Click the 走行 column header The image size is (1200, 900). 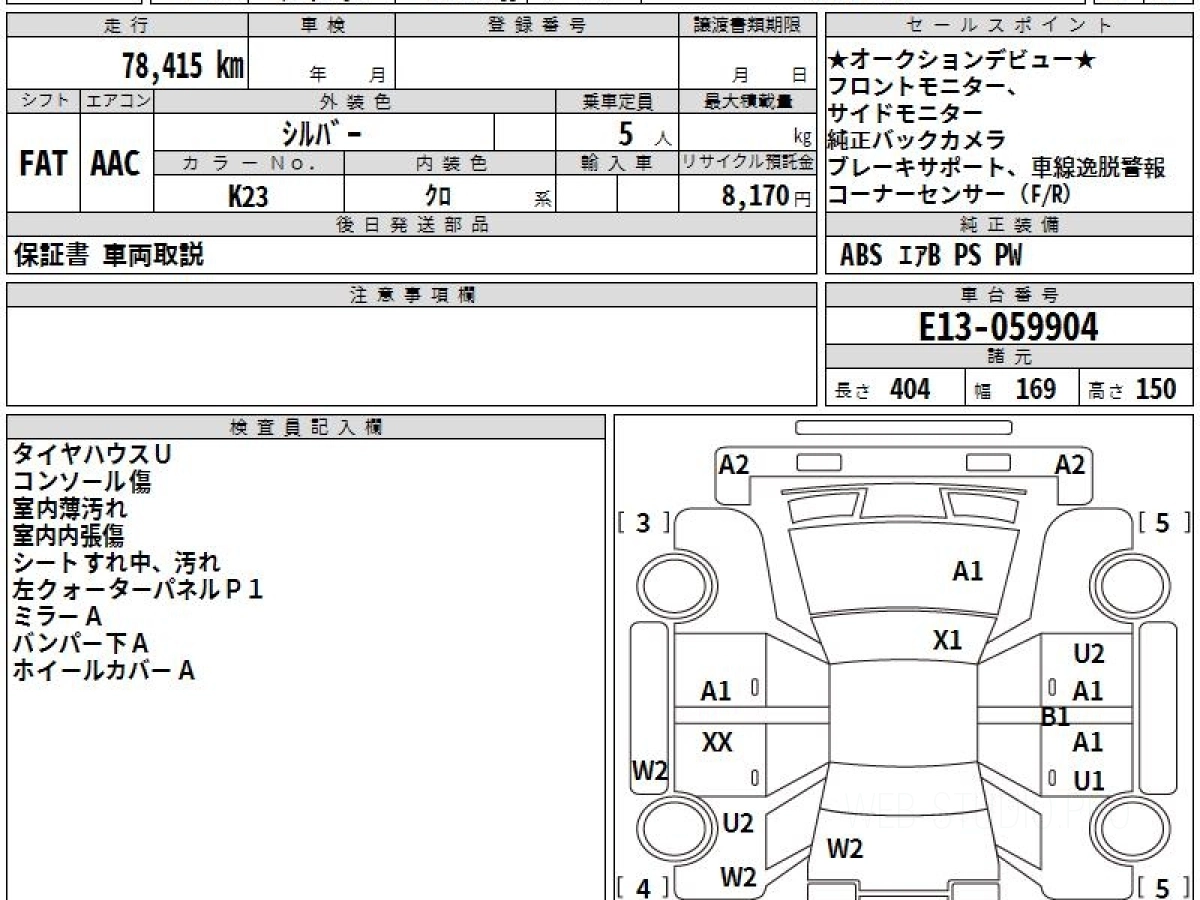click(126, 26)
